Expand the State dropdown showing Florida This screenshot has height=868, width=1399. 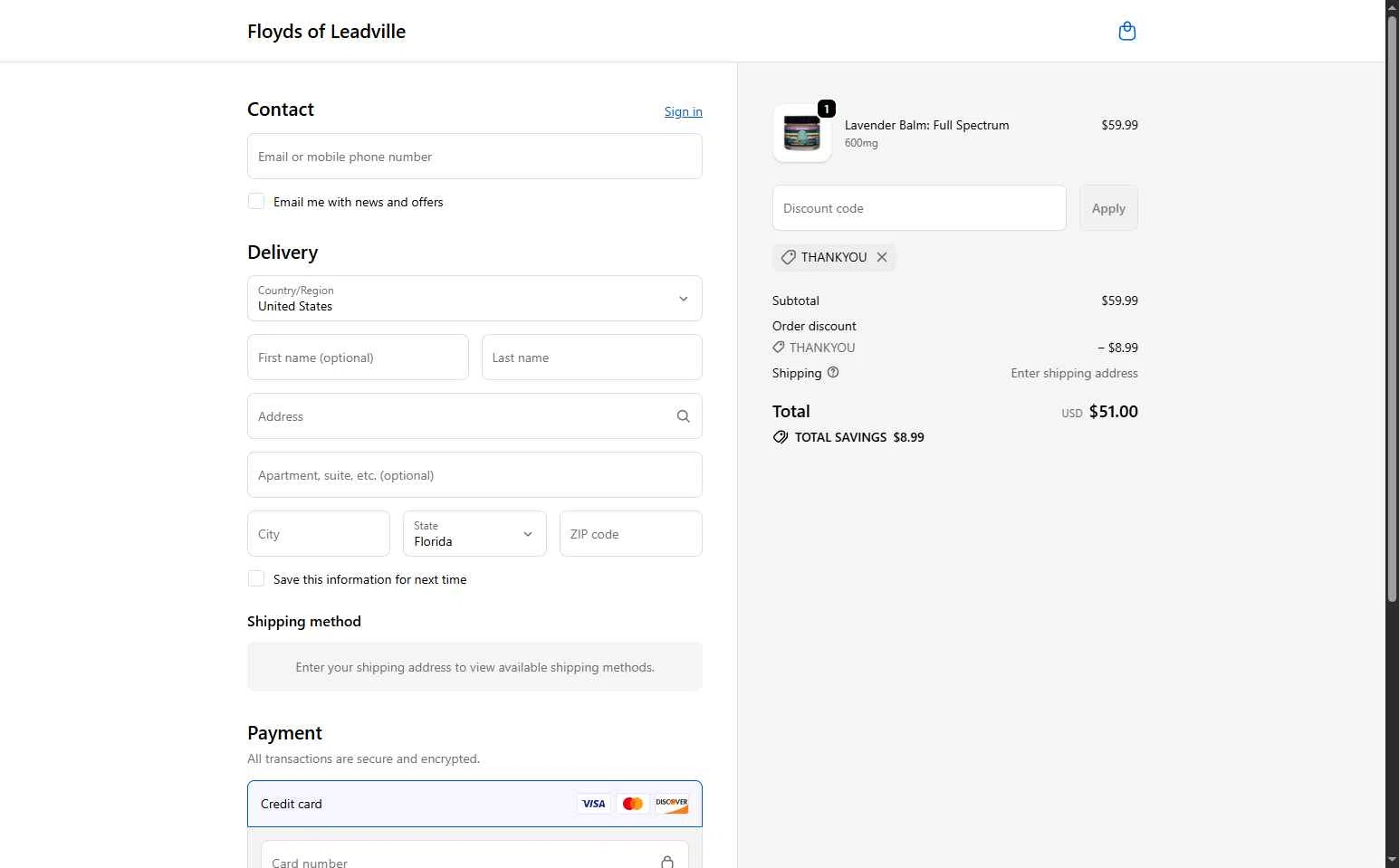(x=474, y=534)
